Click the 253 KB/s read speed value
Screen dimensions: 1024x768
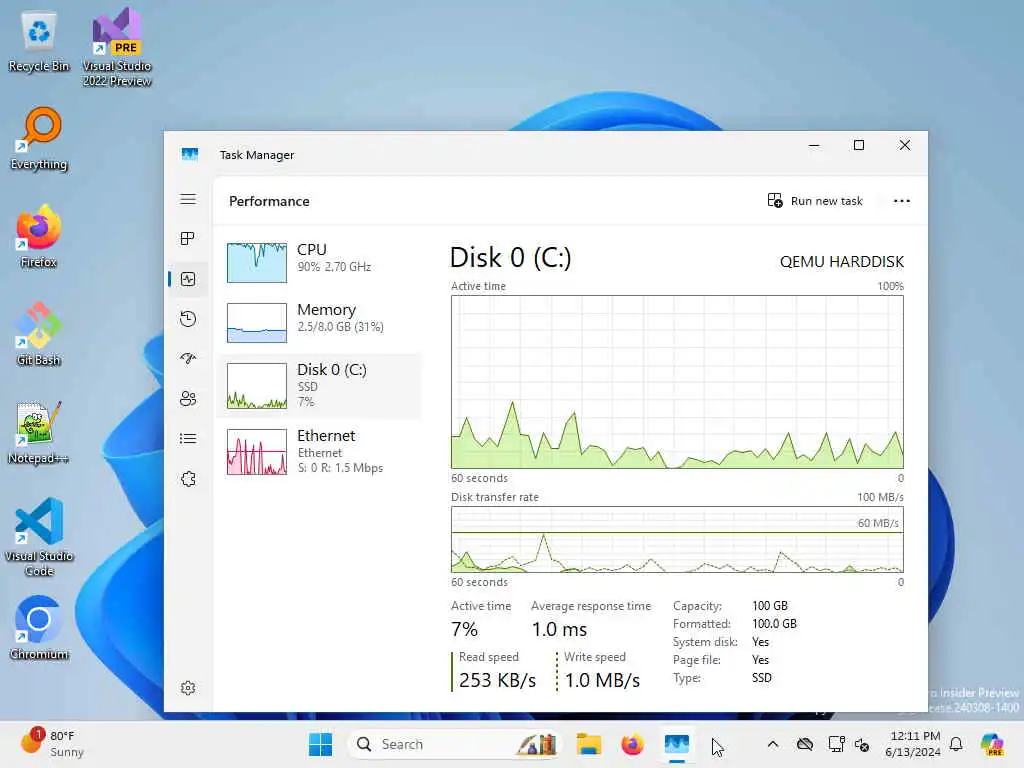pyautogui.click(x=497, y=680)
